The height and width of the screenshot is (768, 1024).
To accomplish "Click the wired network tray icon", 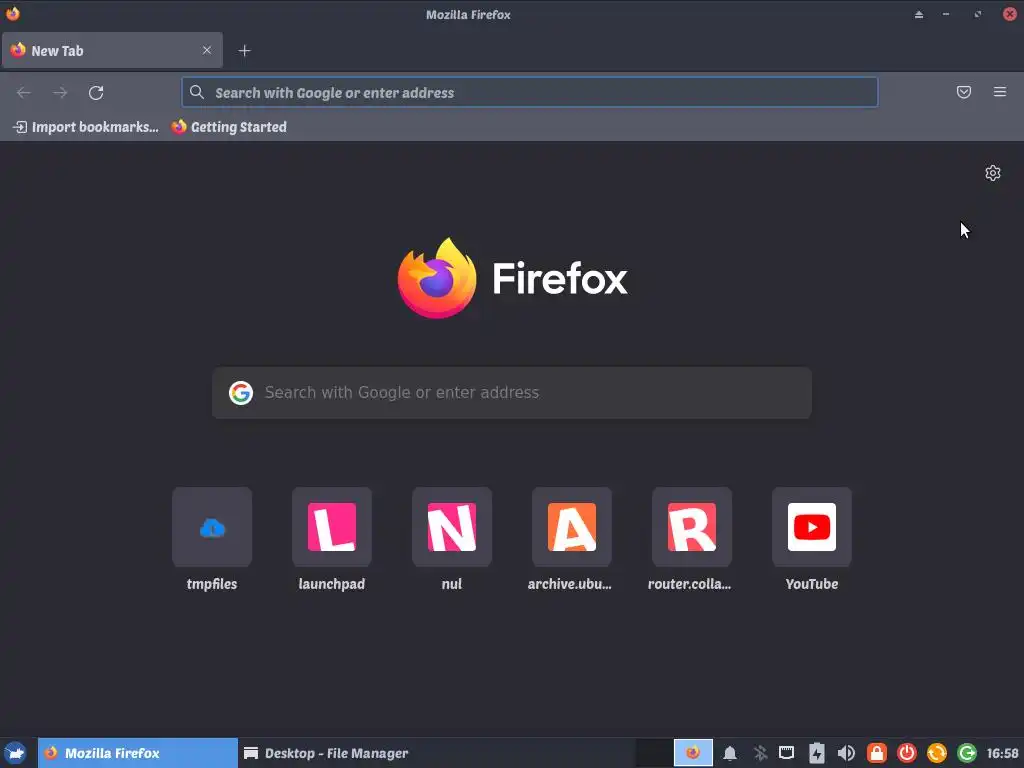I will pos(787,753).
